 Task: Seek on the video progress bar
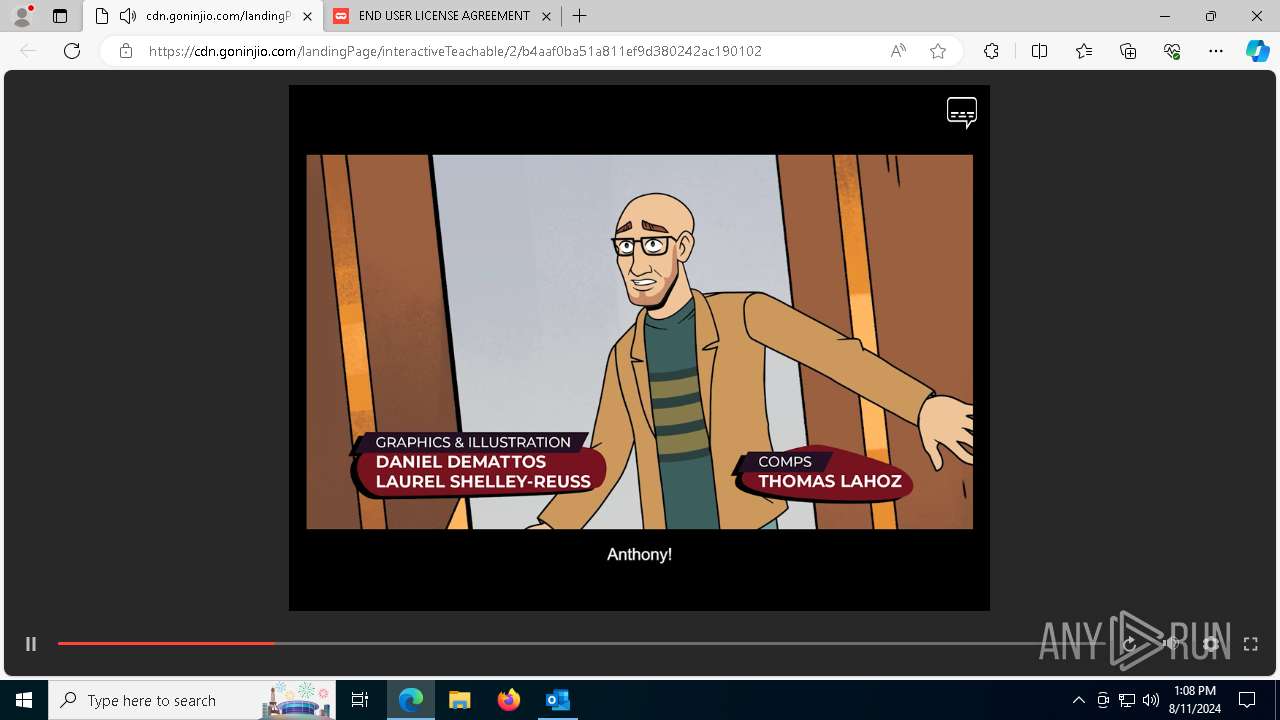pos(581,643)
